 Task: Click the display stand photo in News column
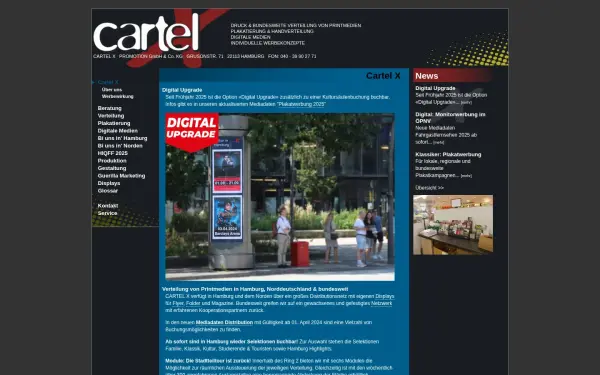pyautogui.click(x=453, y=225)
